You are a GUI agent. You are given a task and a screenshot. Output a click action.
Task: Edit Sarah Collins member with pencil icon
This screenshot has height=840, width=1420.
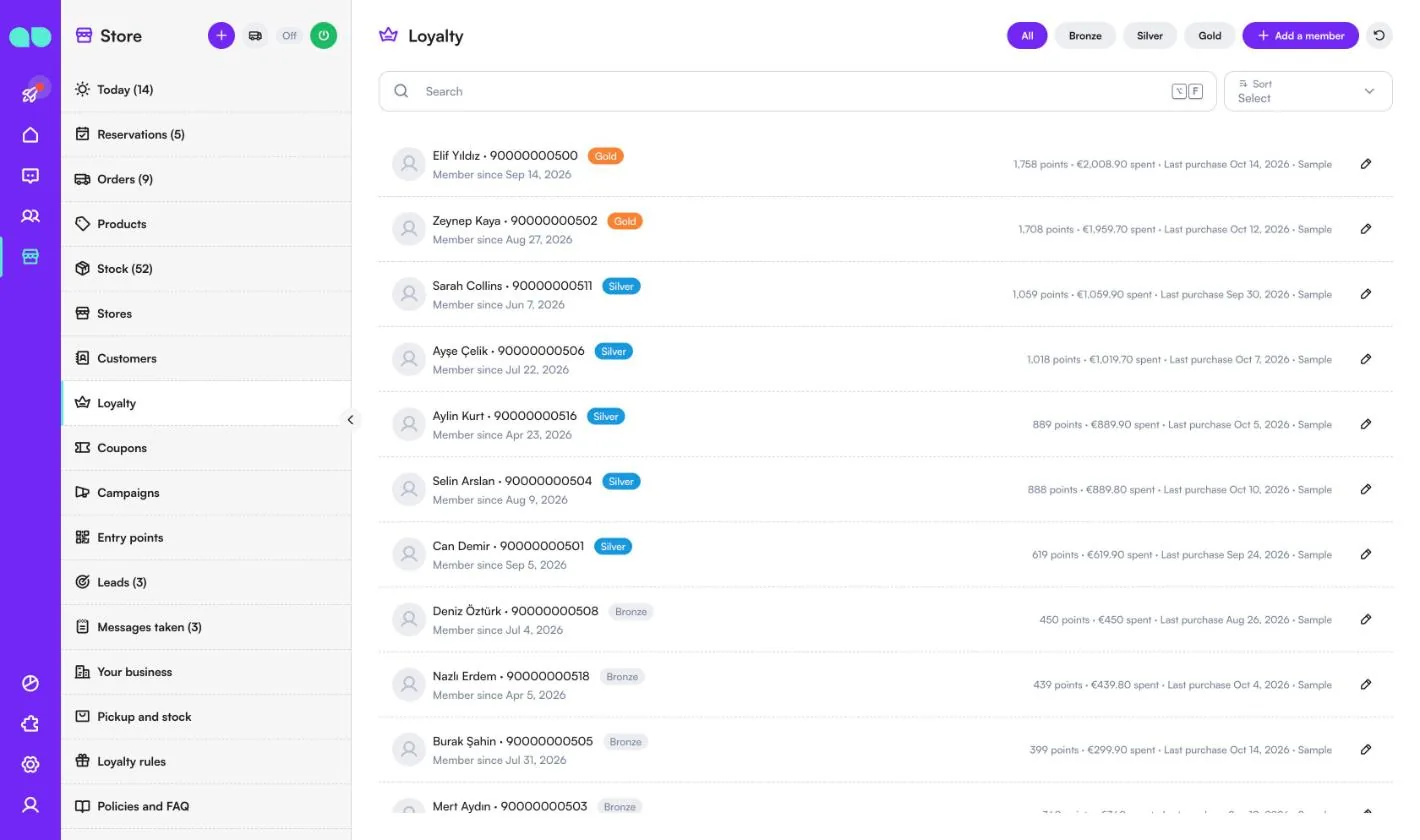(x=1366, y=294)
